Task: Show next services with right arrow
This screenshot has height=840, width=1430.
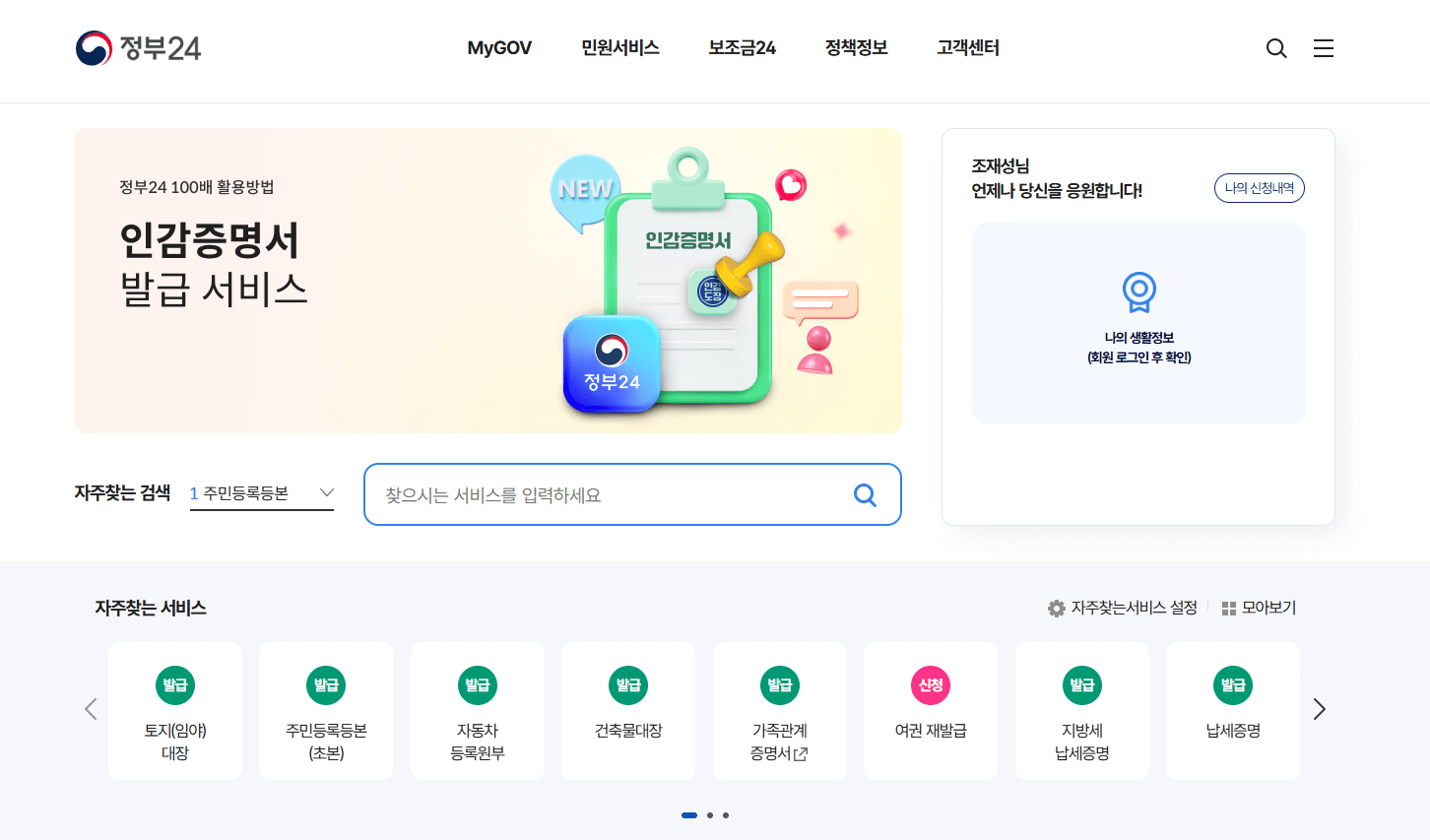Action: [x=1320, y=709]
